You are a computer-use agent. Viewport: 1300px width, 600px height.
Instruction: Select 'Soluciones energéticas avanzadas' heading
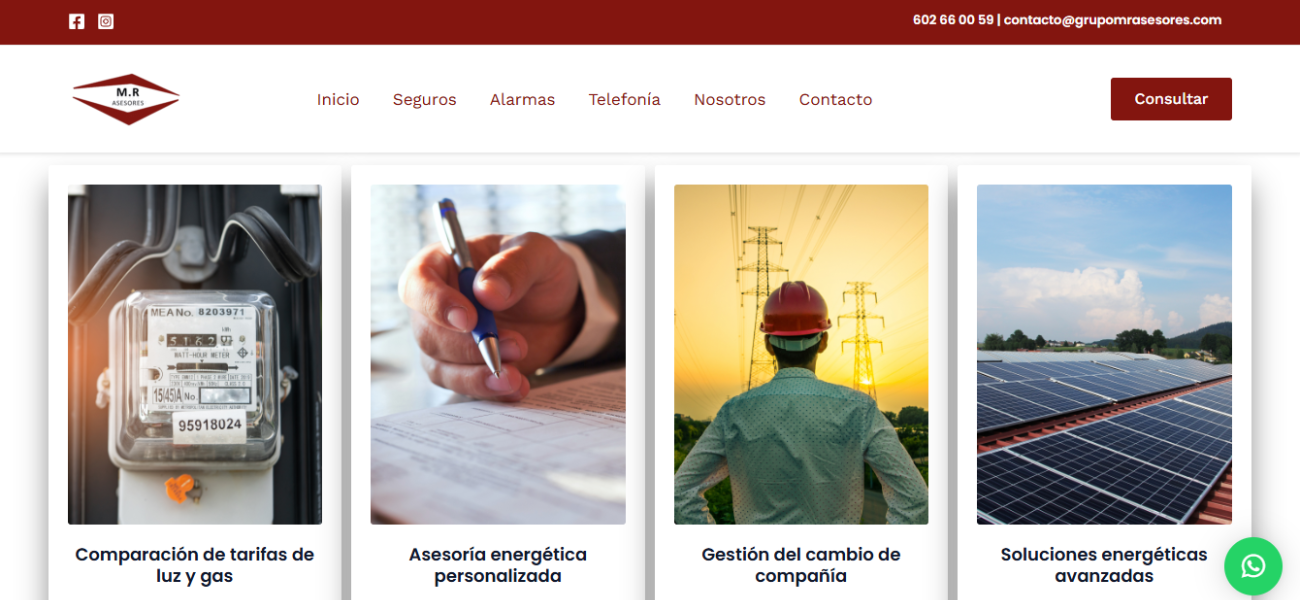pyautogui.click(x=1104, y=565)
